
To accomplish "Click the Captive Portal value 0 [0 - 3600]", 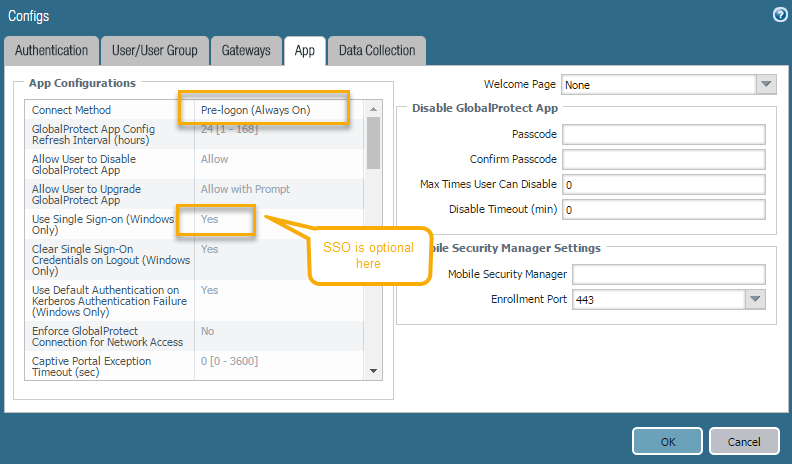I will click(x=229, y=361).
